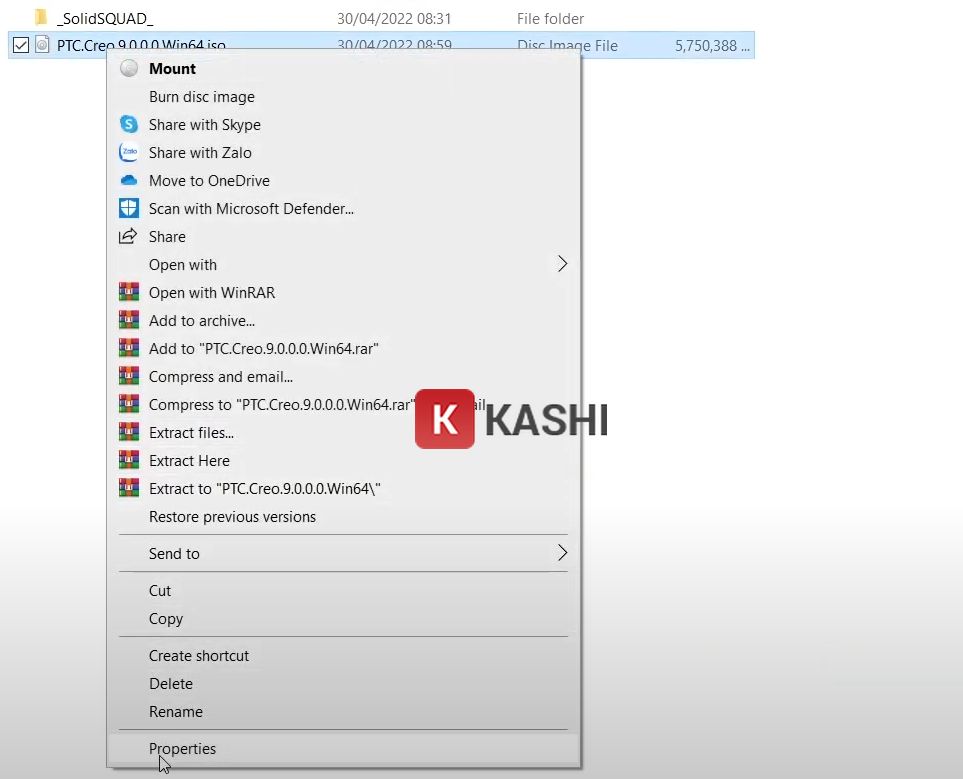Click the _SolidSQUAD_ folder icon
This screenshot has height=779, width=963.
(41, 18)
